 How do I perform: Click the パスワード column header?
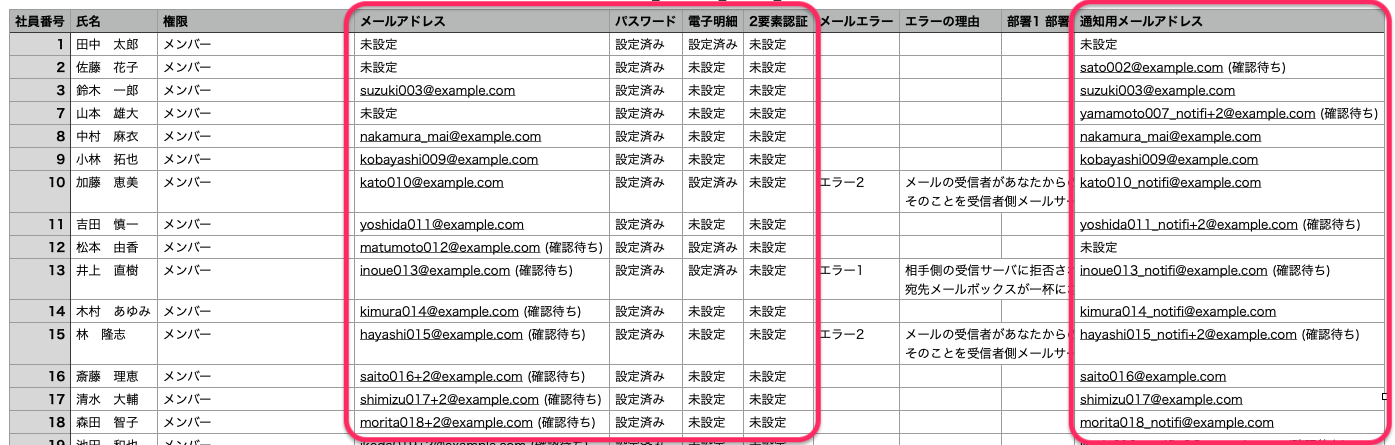tap(644, 21)
